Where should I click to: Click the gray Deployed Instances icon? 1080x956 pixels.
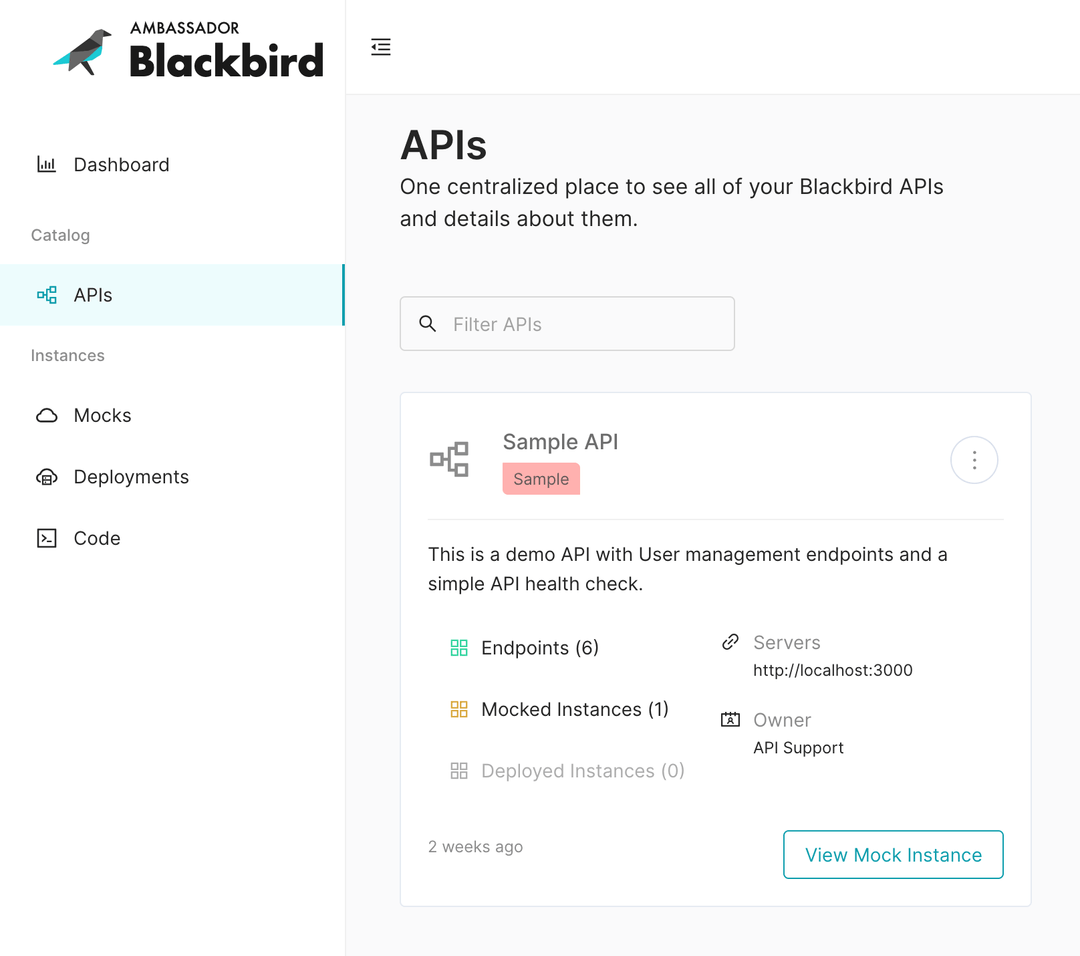coord(460,770)
